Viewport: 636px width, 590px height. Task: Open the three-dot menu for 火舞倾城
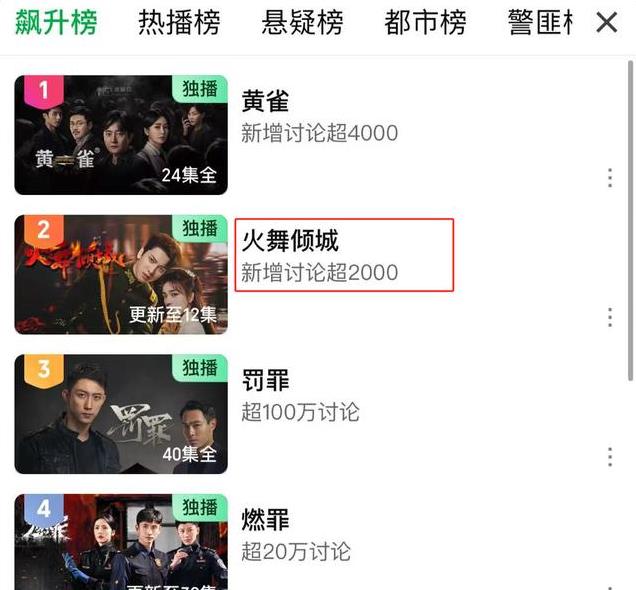[610, 317]
